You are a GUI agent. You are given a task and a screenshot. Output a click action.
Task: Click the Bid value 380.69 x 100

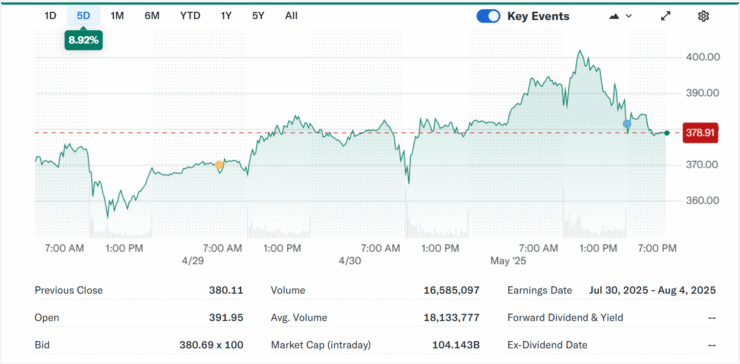(211, 345)
